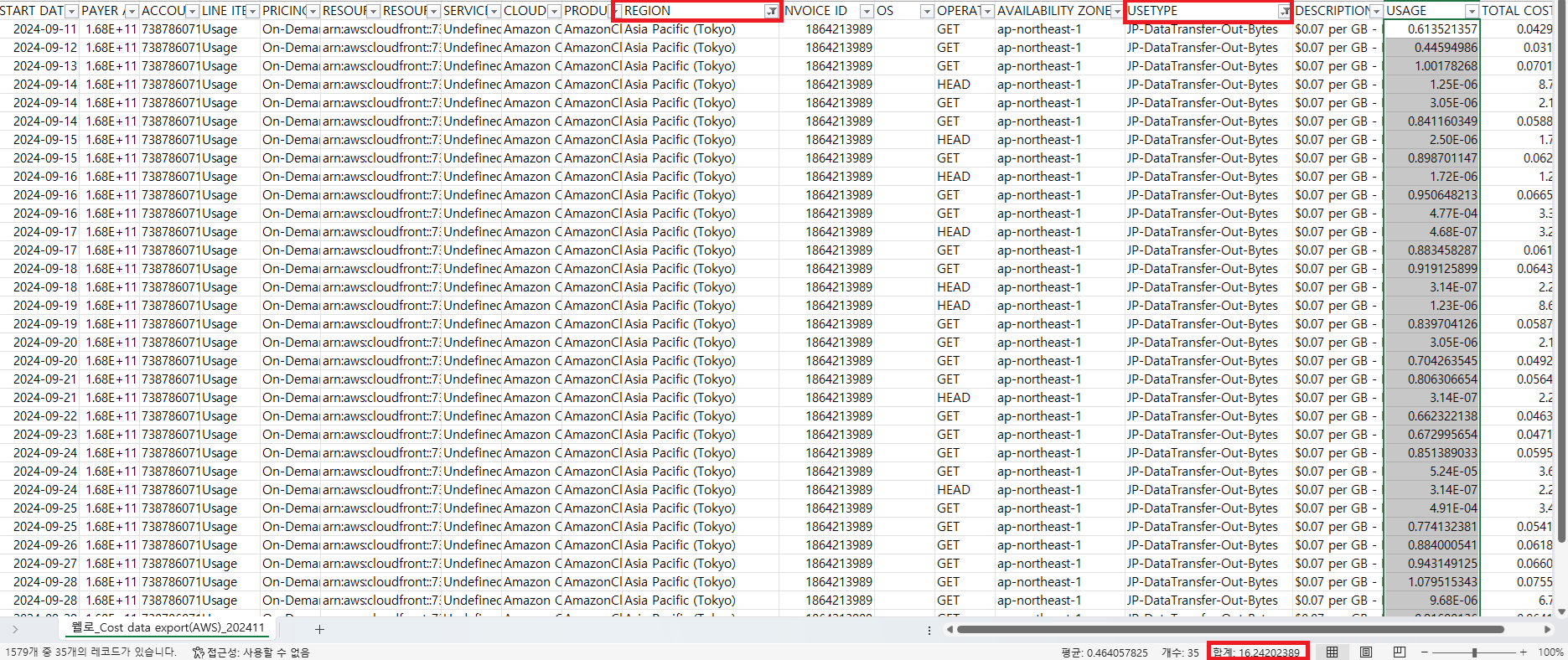
Task: Select usage cell 0.898701147
Action: [1432, 158]
